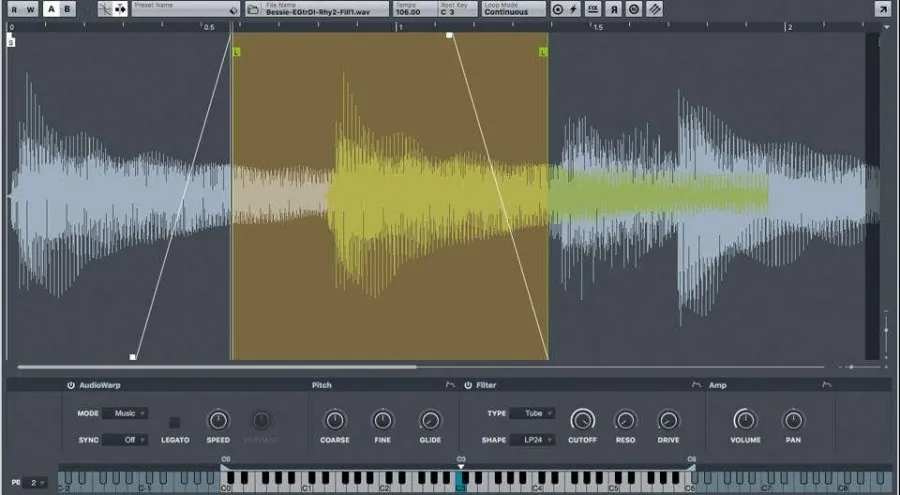Click the horizontal waveform scrollbar

tap(216, 366)
